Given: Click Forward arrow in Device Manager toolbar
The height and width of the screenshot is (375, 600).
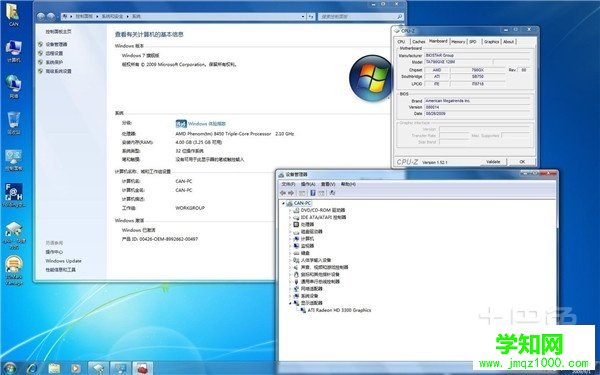Looking at the screenshot, I should (291, 193).
